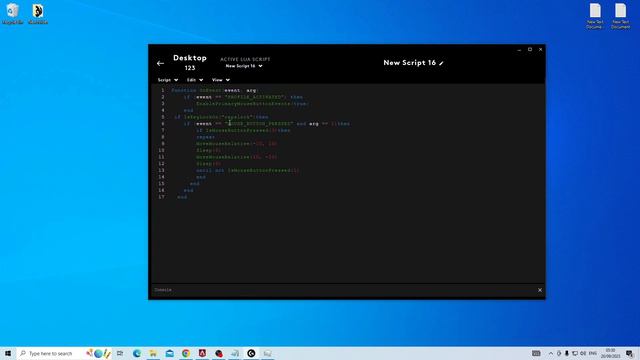Screen dimensions: 640x360
Task: Open the Action Center notifications icon
Action: click(630, 353)
